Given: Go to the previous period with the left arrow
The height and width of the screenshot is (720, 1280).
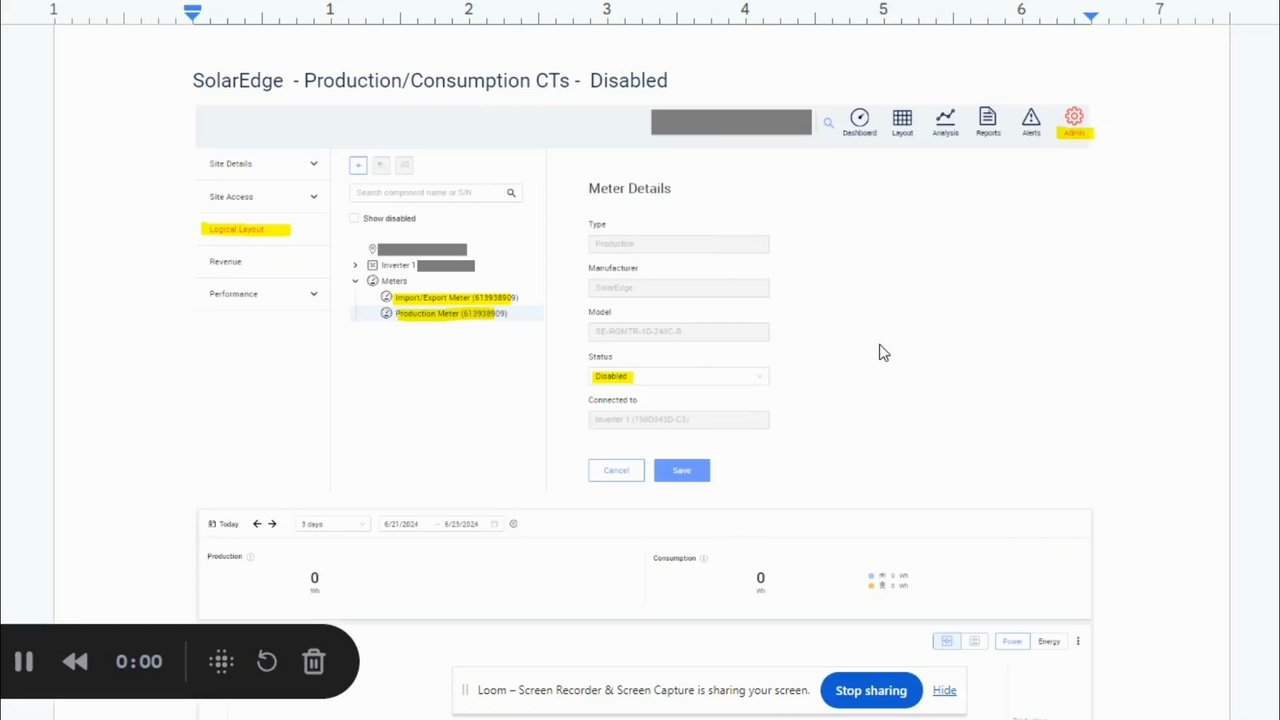Looking at the screenshot, I should [x=257, y=524].
